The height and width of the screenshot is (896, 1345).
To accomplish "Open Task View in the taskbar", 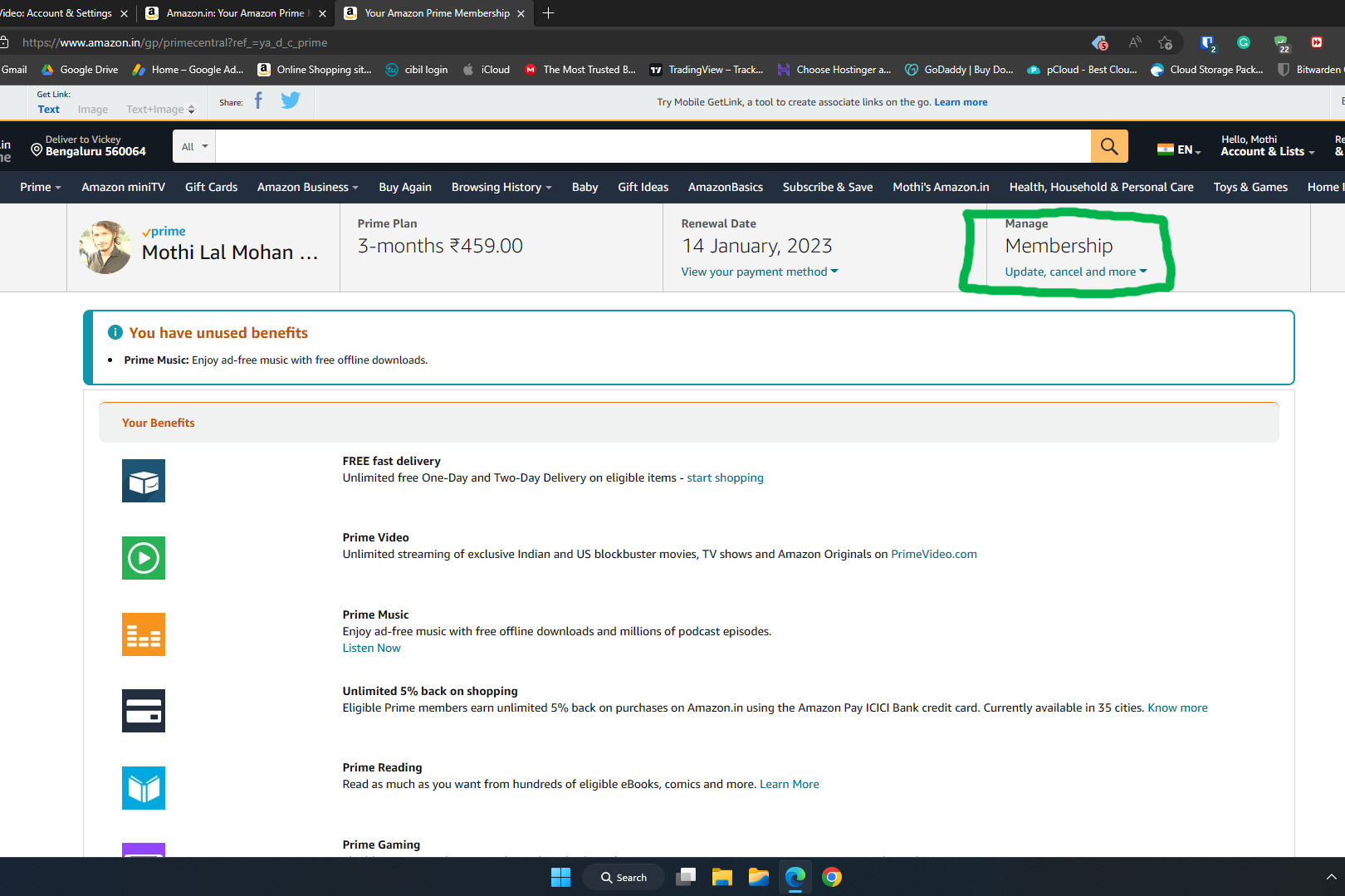I will [x=686, y=877].
